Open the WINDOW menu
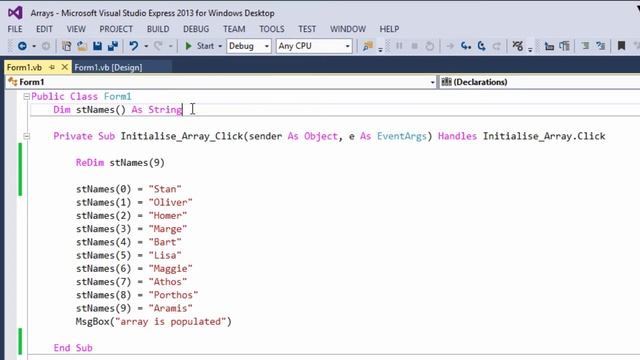This screenshot has width=640, height=360. coord(348,29)
